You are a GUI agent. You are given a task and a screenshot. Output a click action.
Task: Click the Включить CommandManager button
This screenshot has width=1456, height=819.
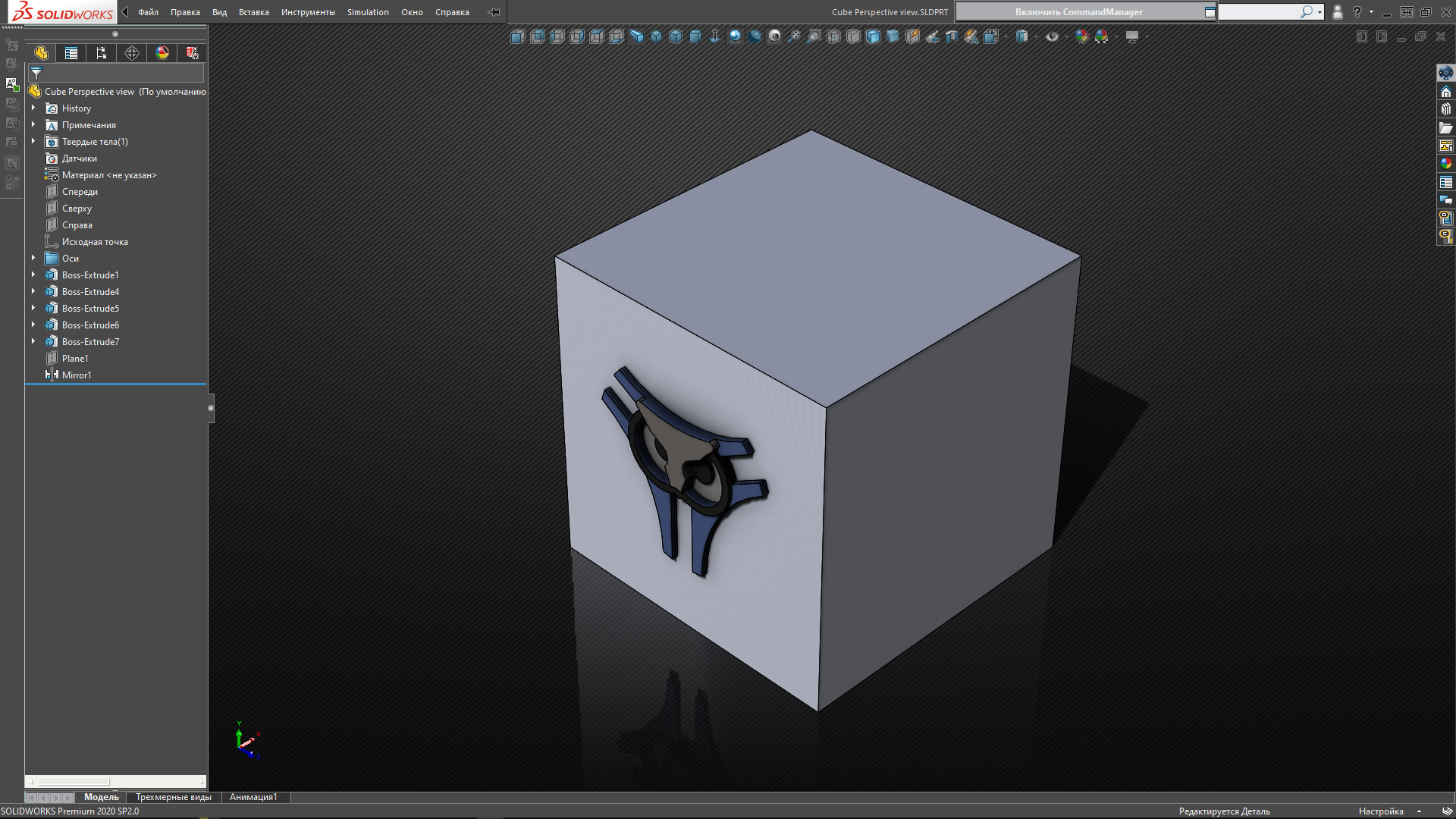click(1079, 12)
